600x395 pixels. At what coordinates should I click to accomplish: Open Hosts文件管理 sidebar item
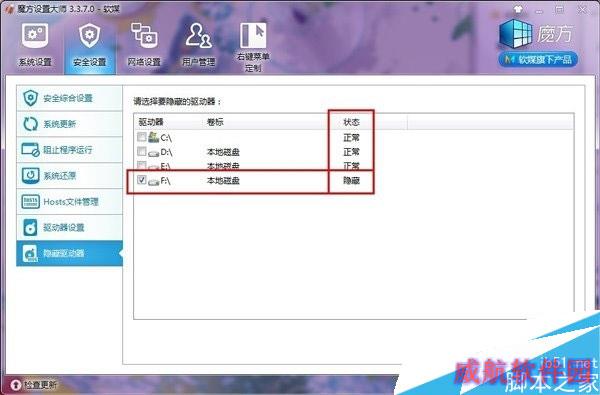click(69, 202)
